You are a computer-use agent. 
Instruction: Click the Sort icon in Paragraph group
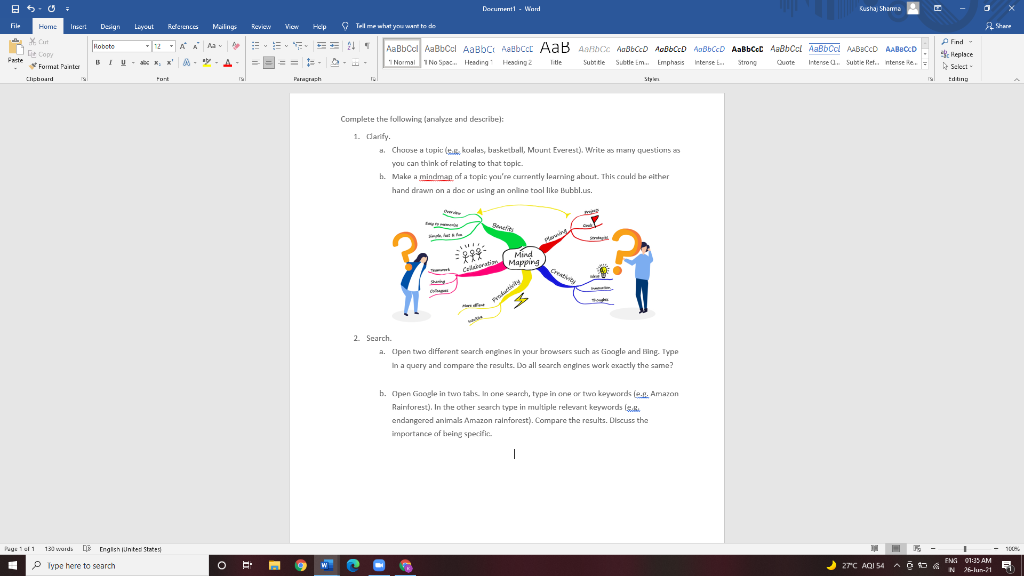point(351,46)
